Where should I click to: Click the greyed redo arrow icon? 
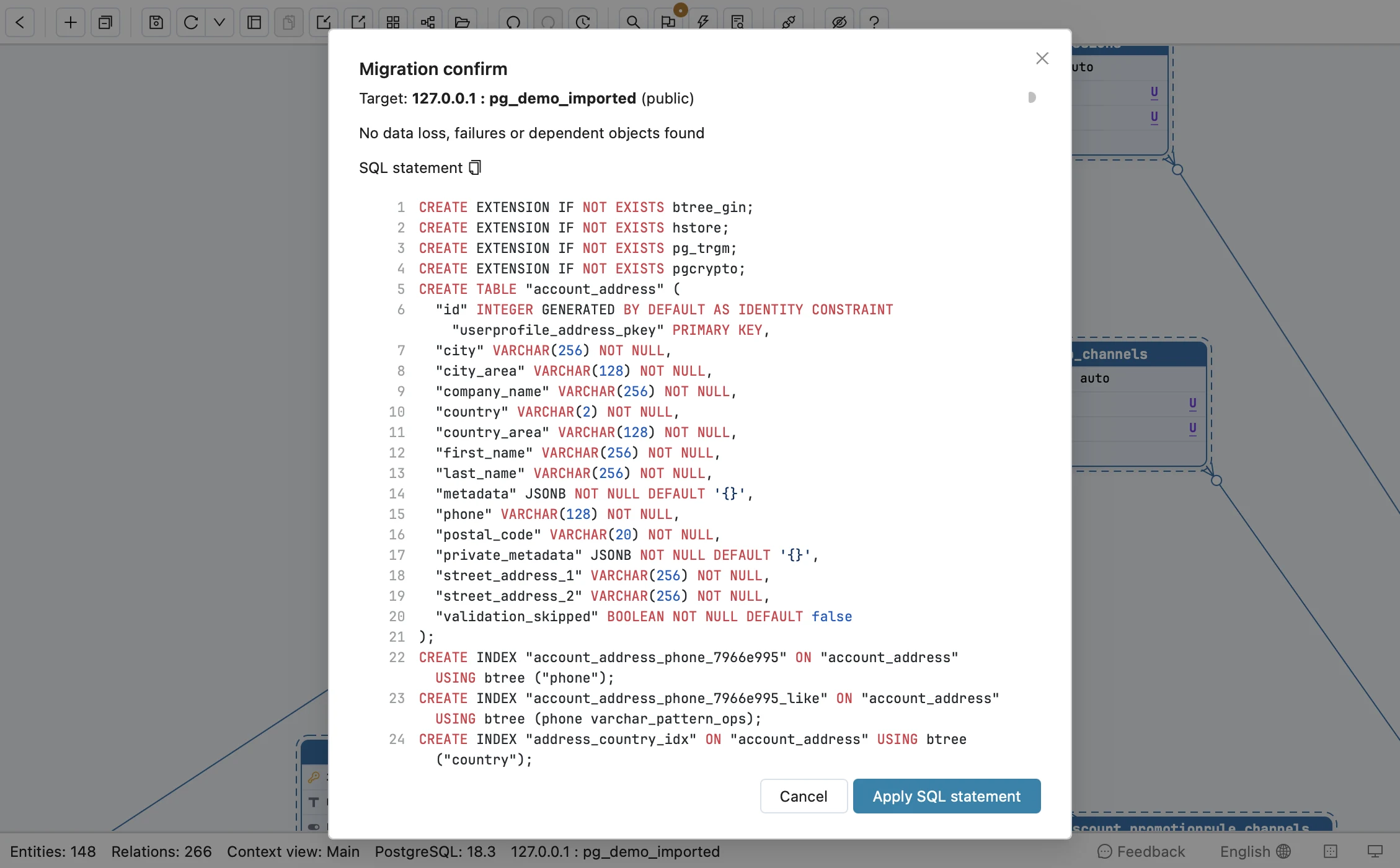(548, 22)
